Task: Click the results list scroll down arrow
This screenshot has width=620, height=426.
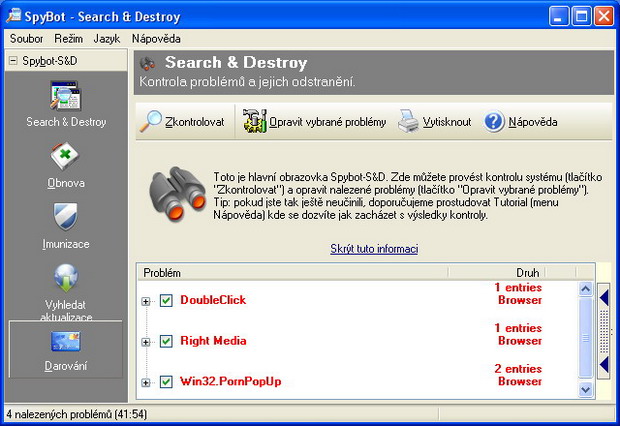Action: tap(586, 390)
